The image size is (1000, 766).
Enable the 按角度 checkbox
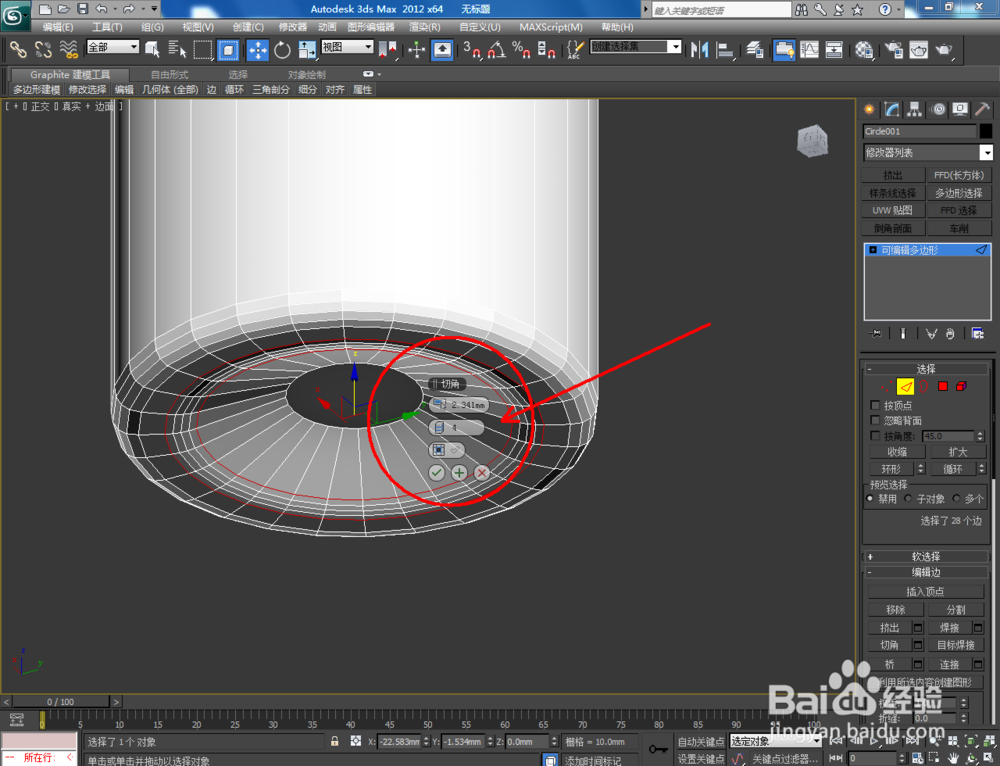[x=876, y=436]
